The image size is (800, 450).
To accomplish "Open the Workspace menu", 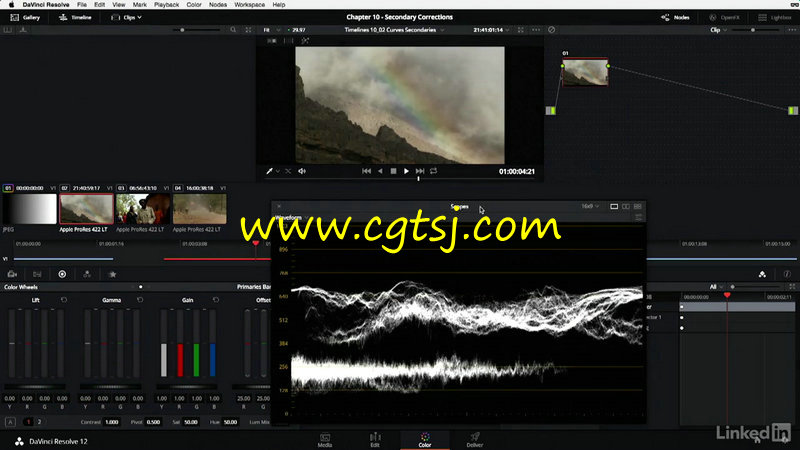I will pos(249,5).
